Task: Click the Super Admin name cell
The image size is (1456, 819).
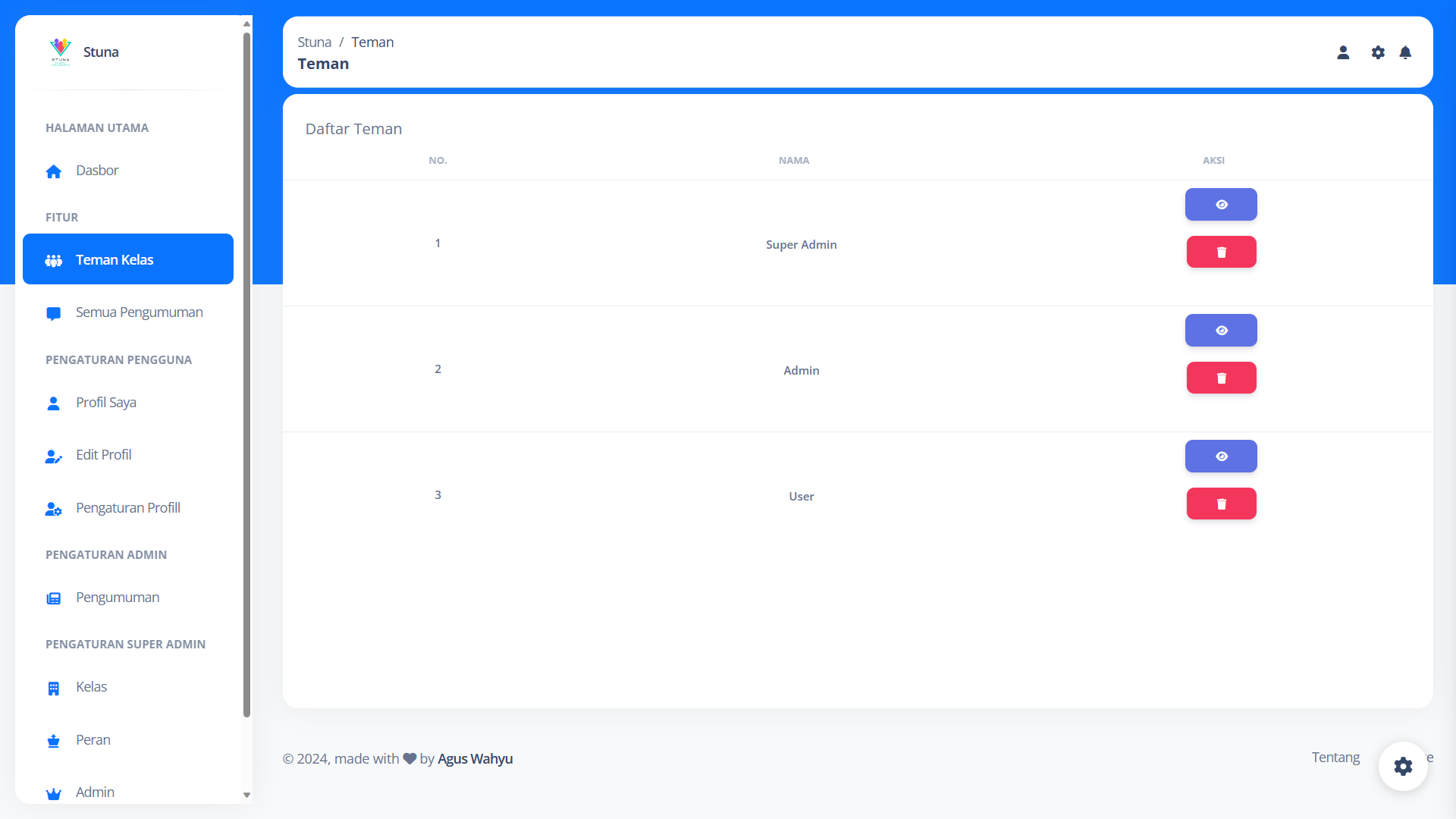Action: click(801, 245)
